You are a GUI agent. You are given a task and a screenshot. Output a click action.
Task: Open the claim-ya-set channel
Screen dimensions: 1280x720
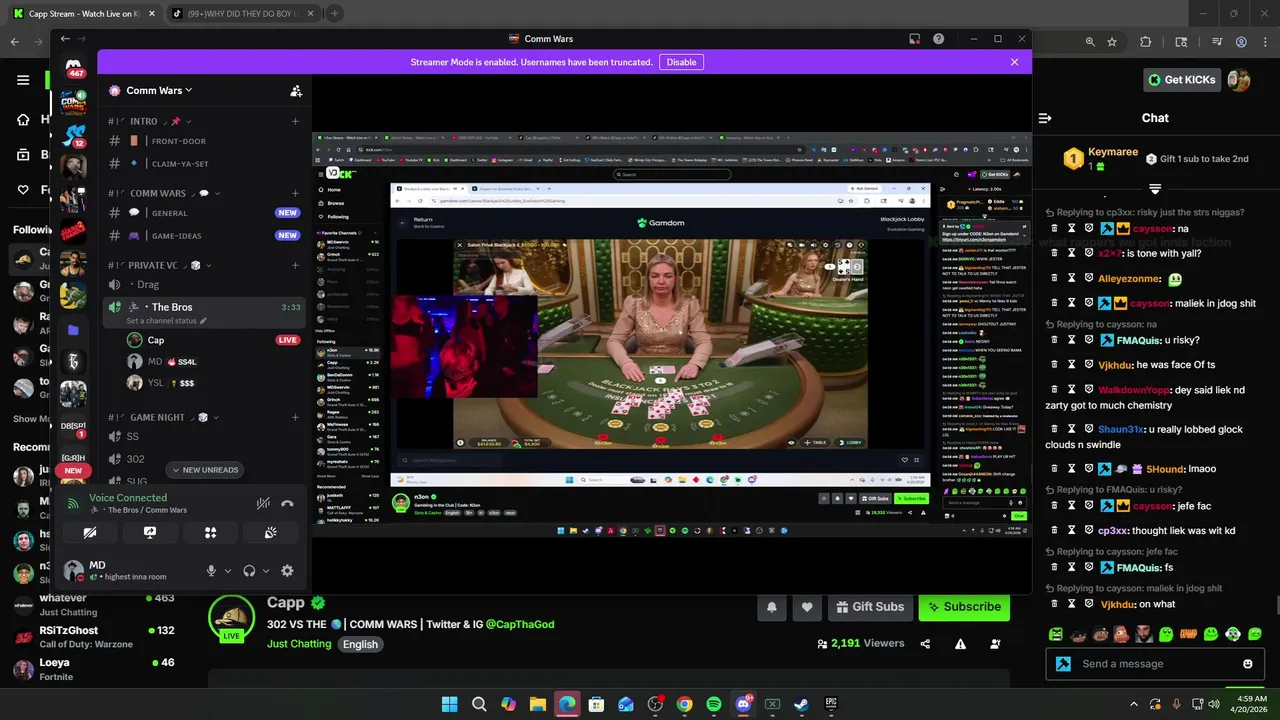(x=204, y=164)
